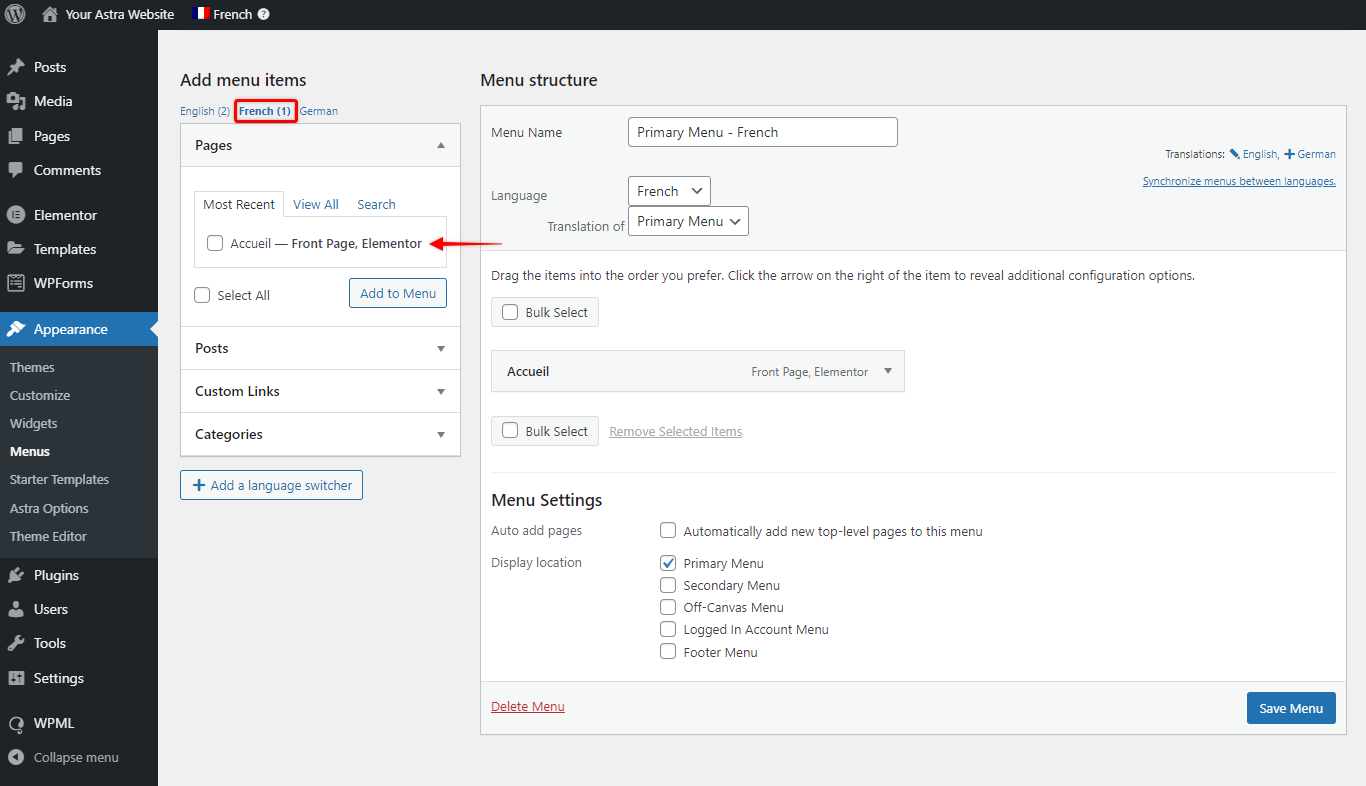Check the Off-Canvas Menu display location
Viewport: 1366px width, 786px height.
click(x=668, y=607)
